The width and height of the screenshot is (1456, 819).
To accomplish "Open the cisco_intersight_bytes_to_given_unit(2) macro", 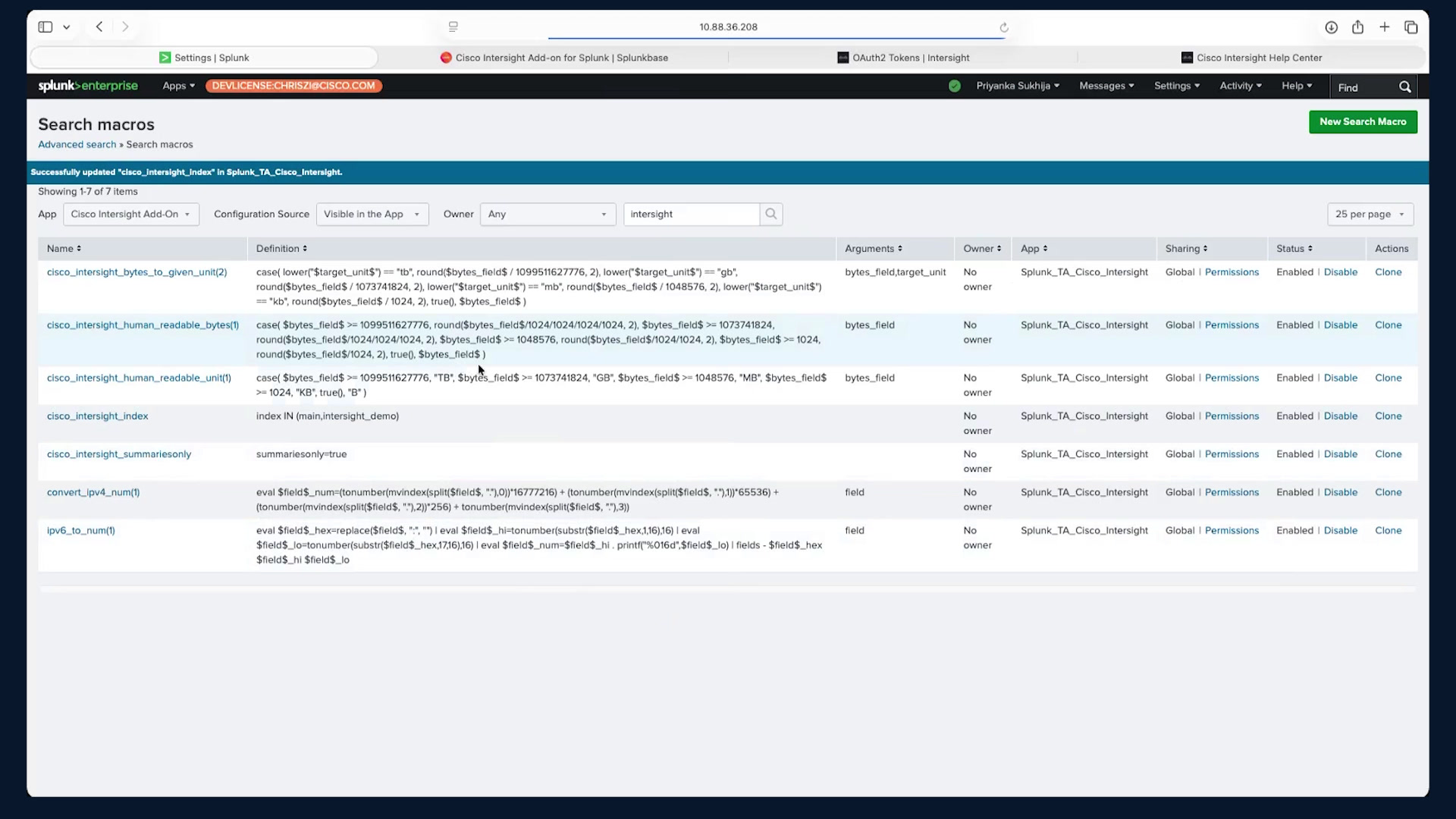I will [x=136, y=272].
